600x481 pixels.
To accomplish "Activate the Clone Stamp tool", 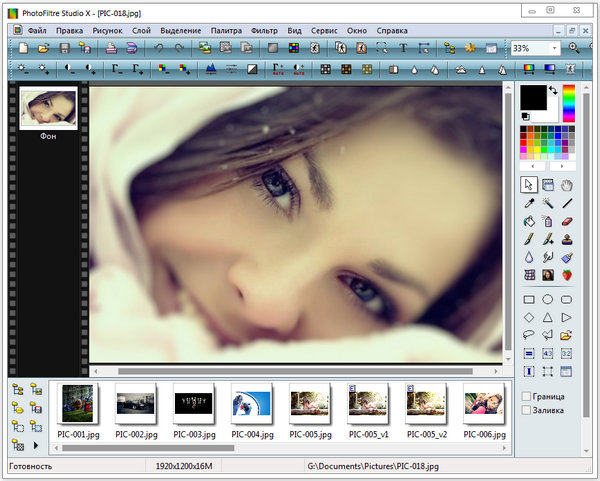I will point(567,239).
